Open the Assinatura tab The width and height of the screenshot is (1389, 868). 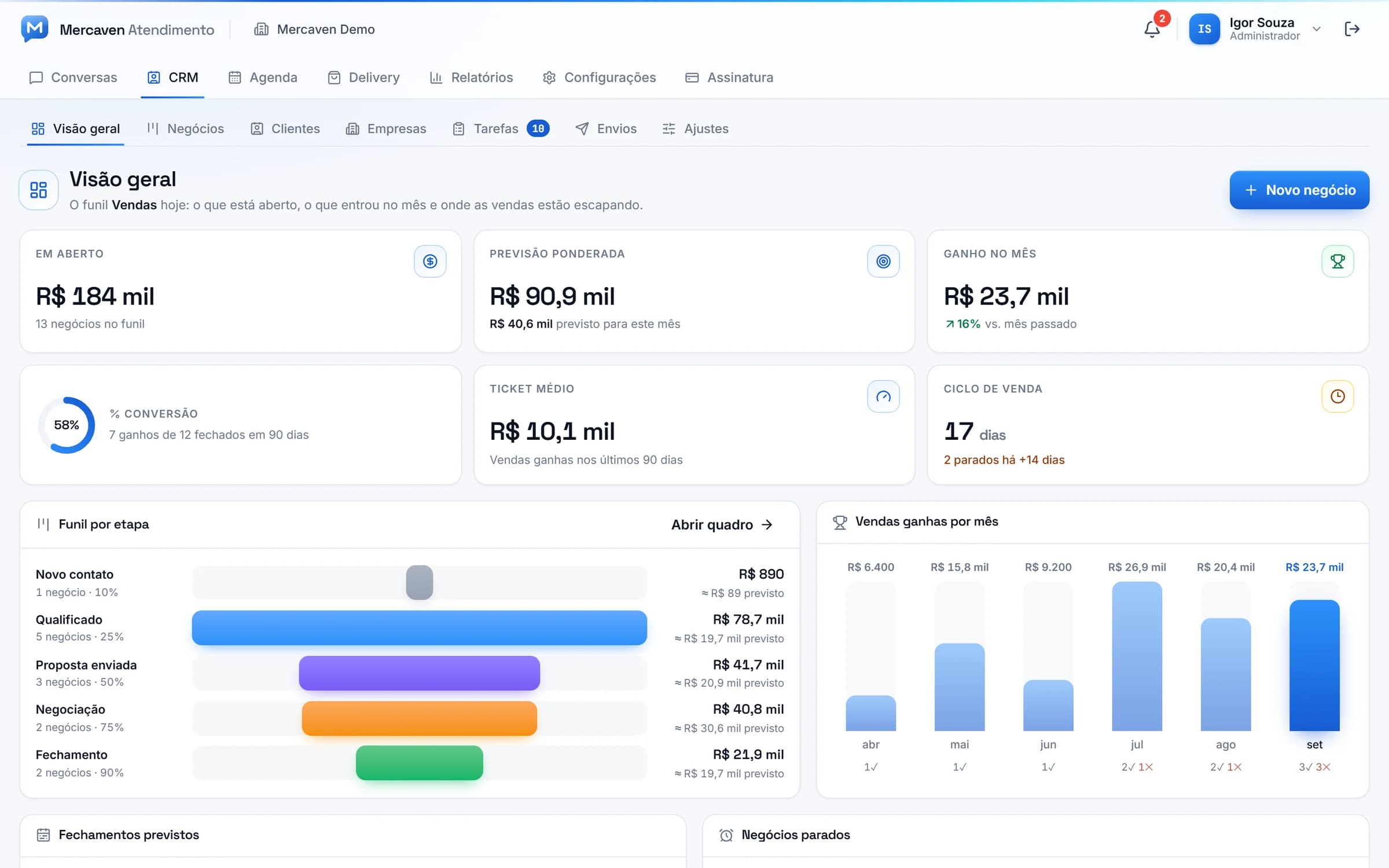(729, 78)
